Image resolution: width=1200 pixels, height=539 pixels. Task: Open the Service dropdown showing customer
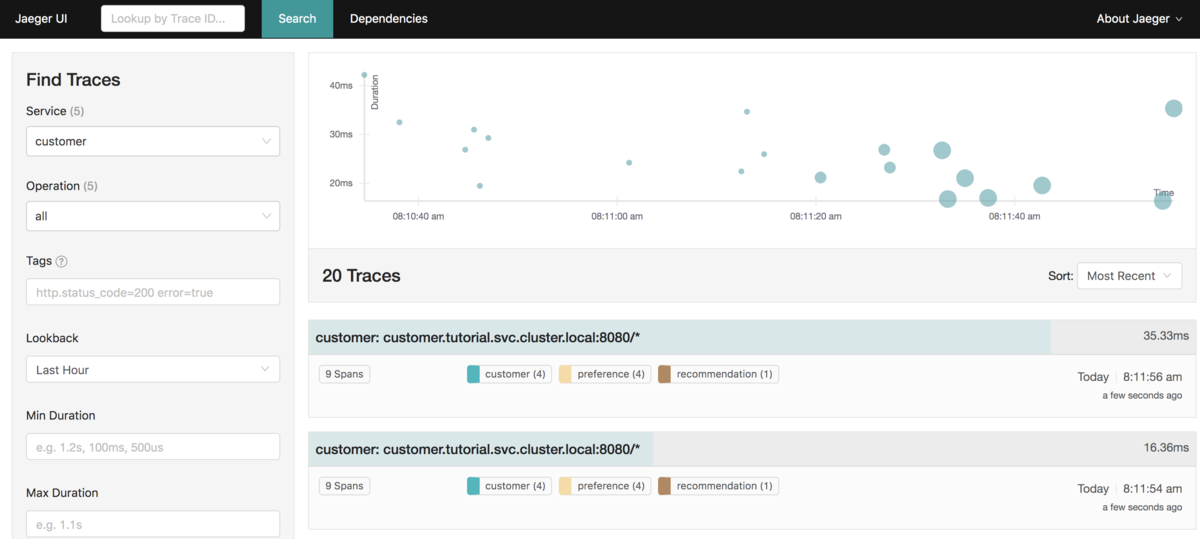[153, 141]
